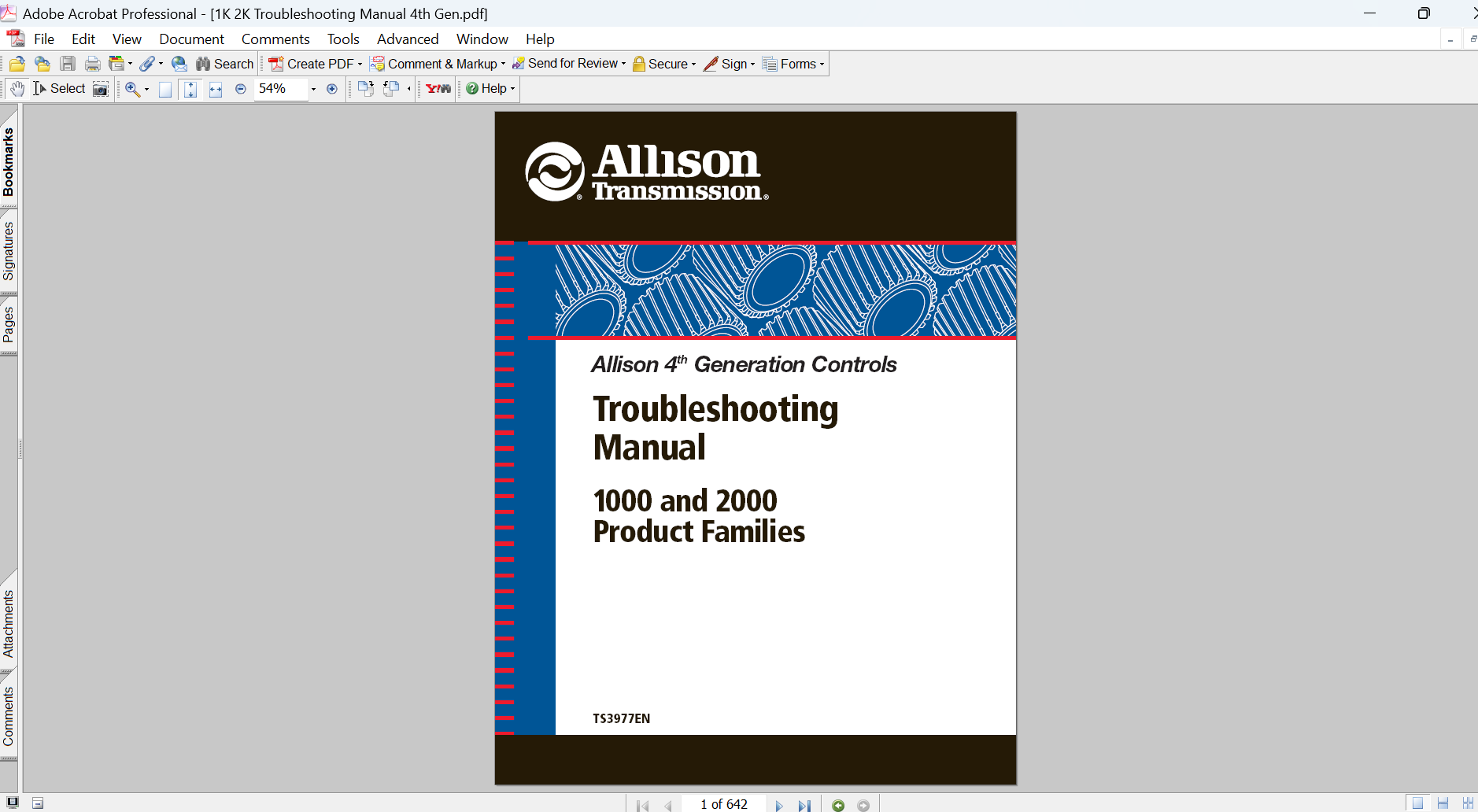
Task: Click grey Next View forward arrow
Action: (x=863, y=805)
